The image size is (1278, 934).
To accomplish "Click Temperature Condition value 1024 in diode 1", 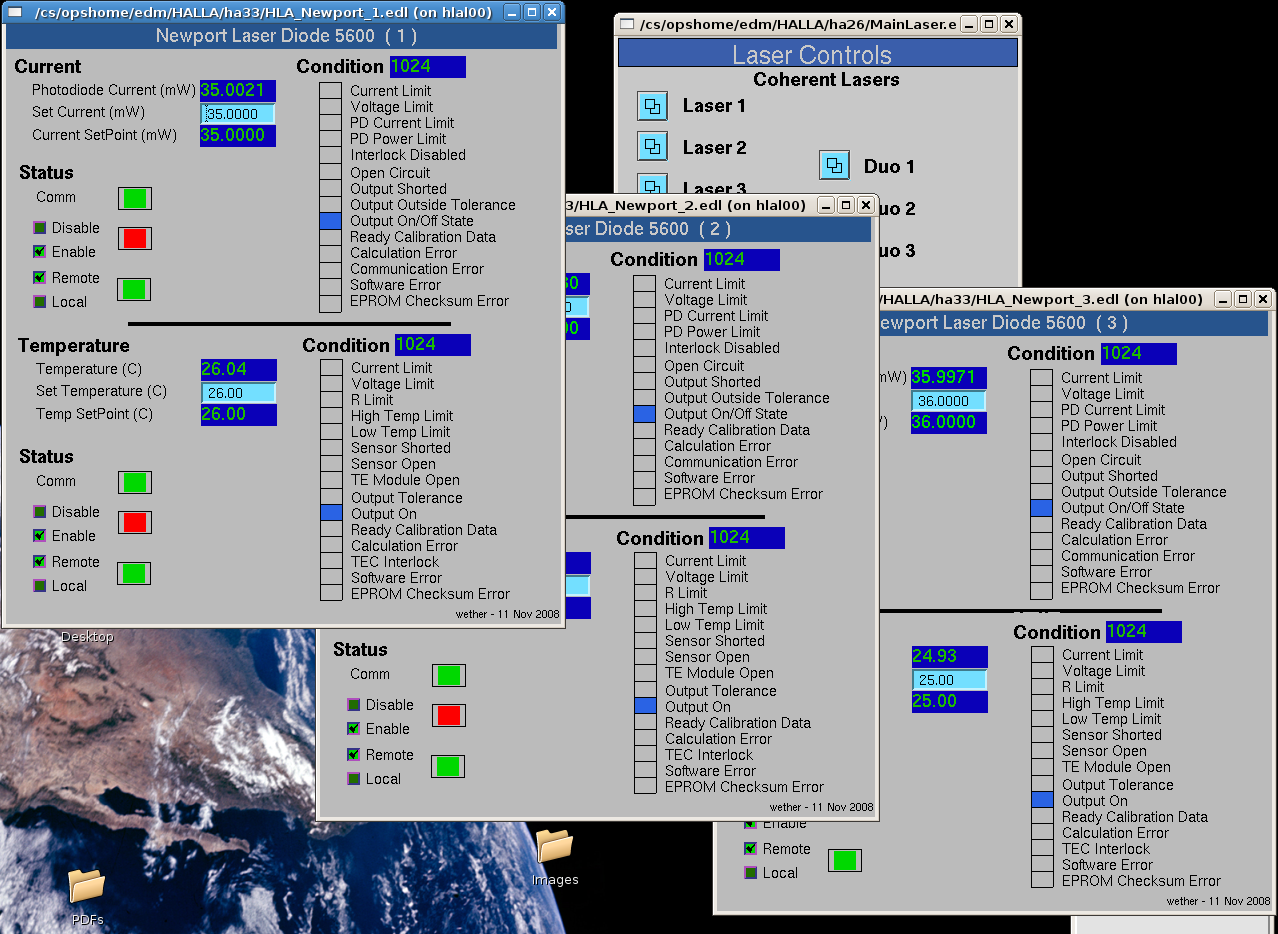I will pyautogui.click(x=432, y=345).
